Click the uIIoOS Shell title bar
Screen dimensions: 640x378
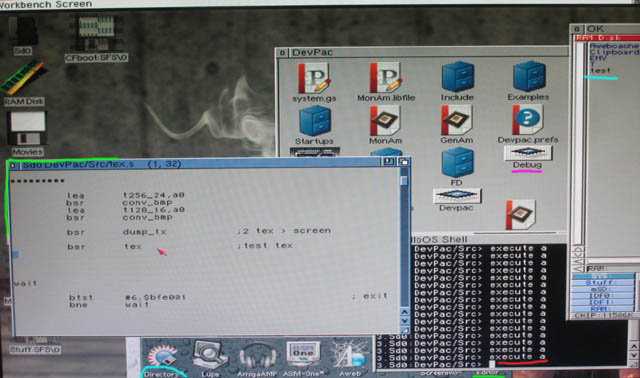pos(490,240)
